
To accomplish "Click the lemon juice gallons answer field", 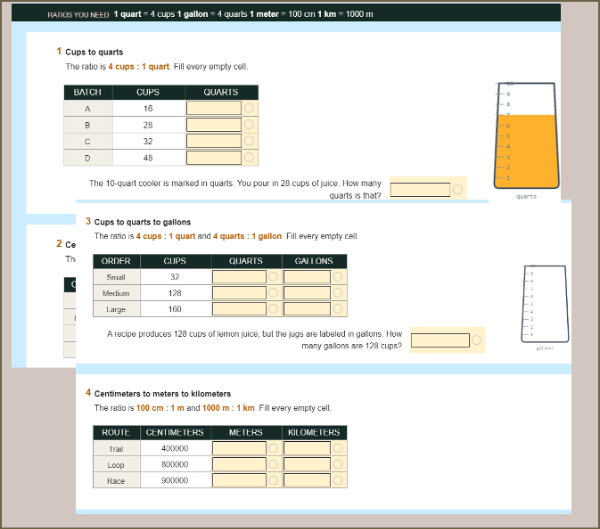I will (440, 340).
